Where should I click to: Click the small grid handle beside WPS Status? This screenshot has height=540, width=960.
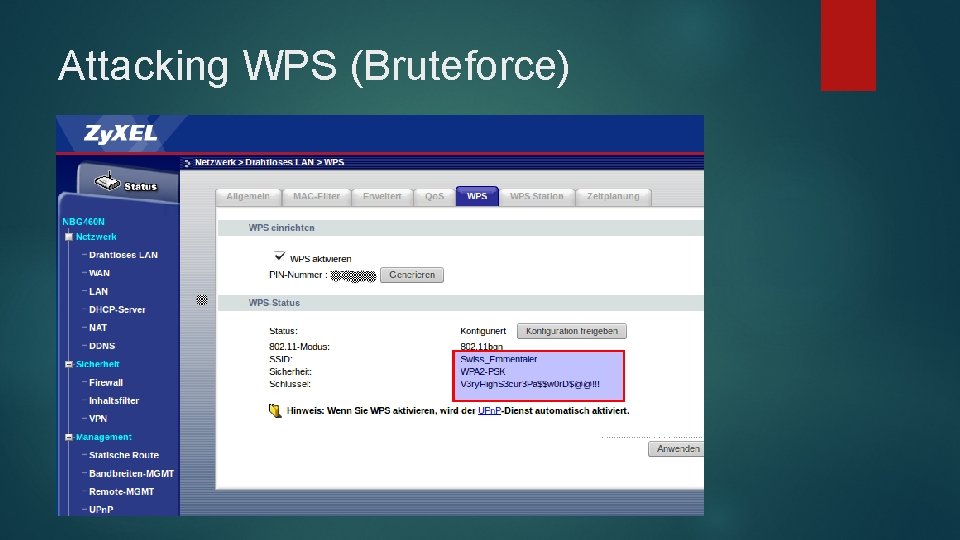(202, 300)
